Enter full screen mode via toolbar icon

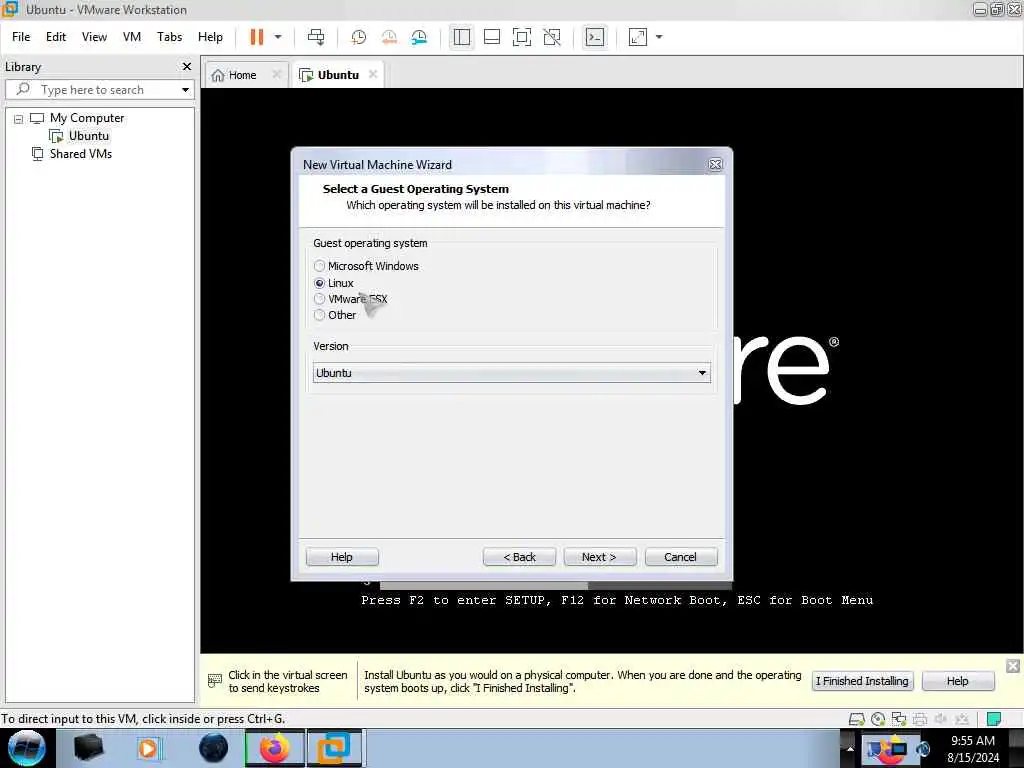(522, 37)
